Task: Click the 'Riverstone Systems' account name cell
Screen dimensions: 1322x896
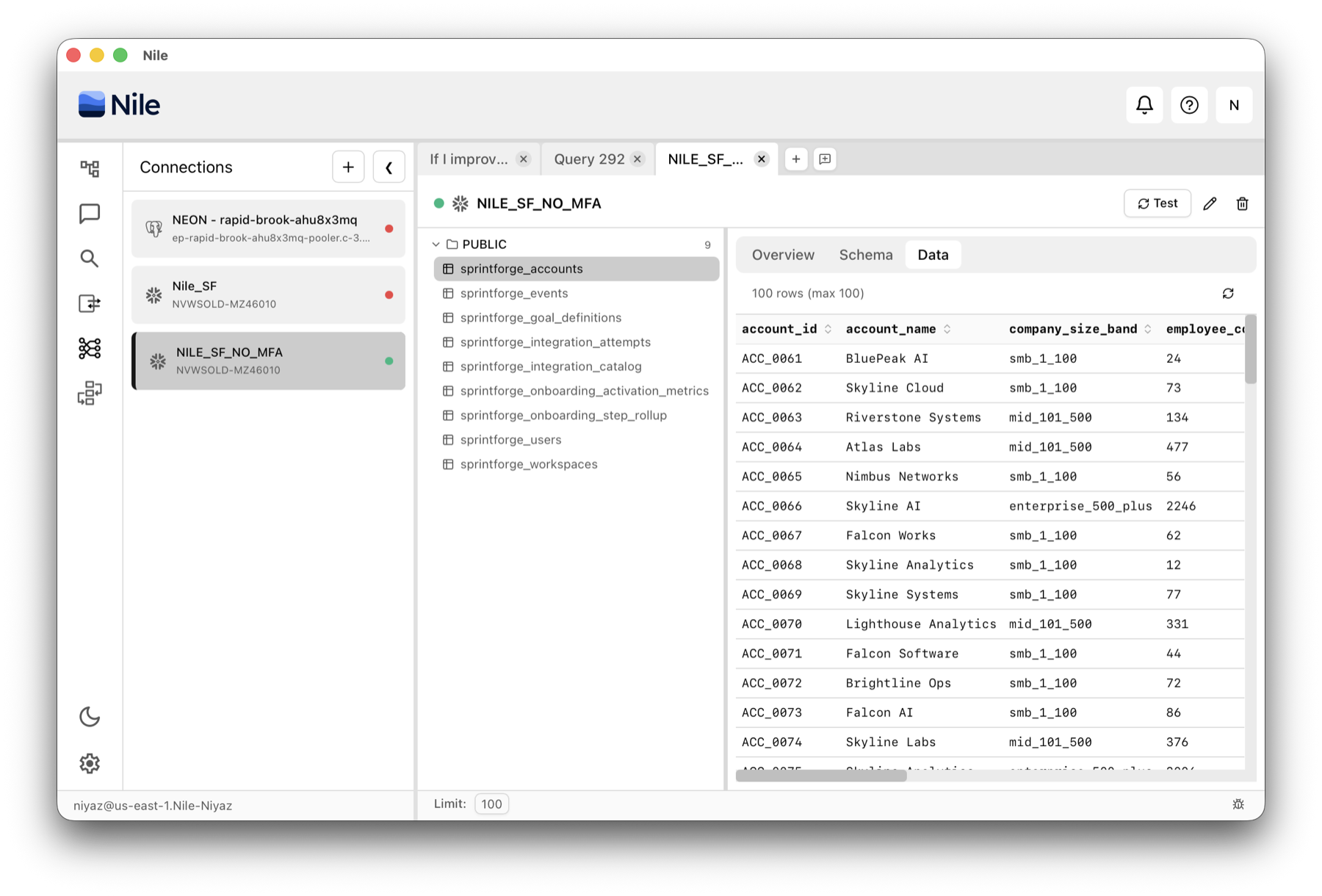Action: click(913, 417)
